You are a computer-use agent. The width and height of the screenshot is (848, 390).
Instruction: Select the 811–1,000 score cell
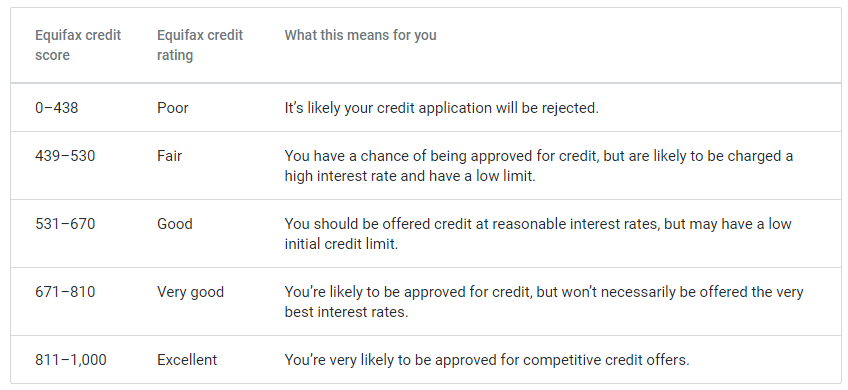click(x=71, y=360)
